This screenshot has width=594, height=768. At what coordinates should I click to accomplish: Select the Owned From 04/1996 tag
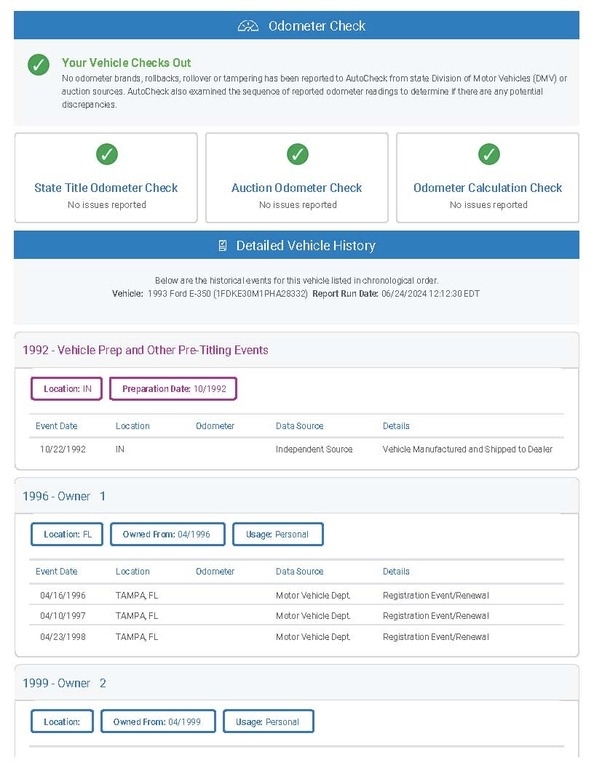(167, 534)
